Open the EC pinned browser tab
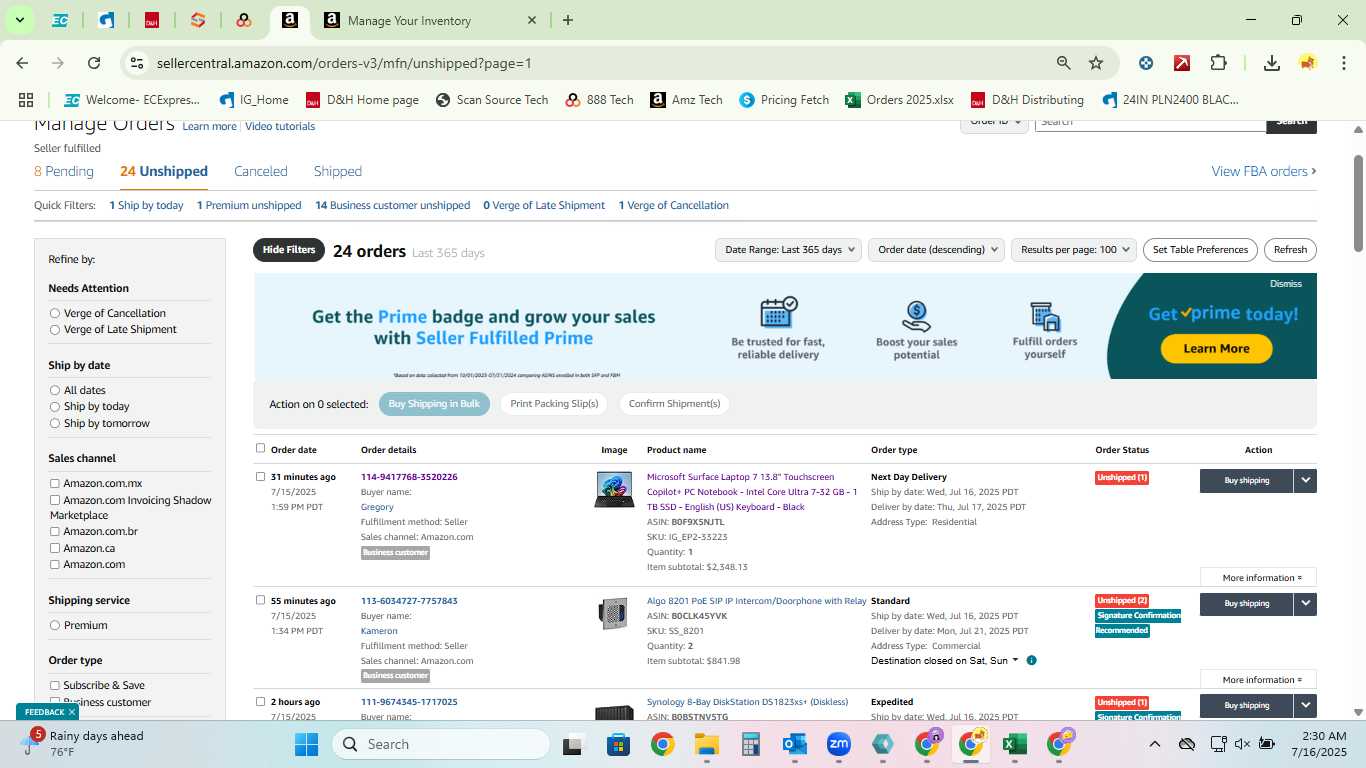Viewport: 1366px width, 768px height. click(x=60, y=20)
